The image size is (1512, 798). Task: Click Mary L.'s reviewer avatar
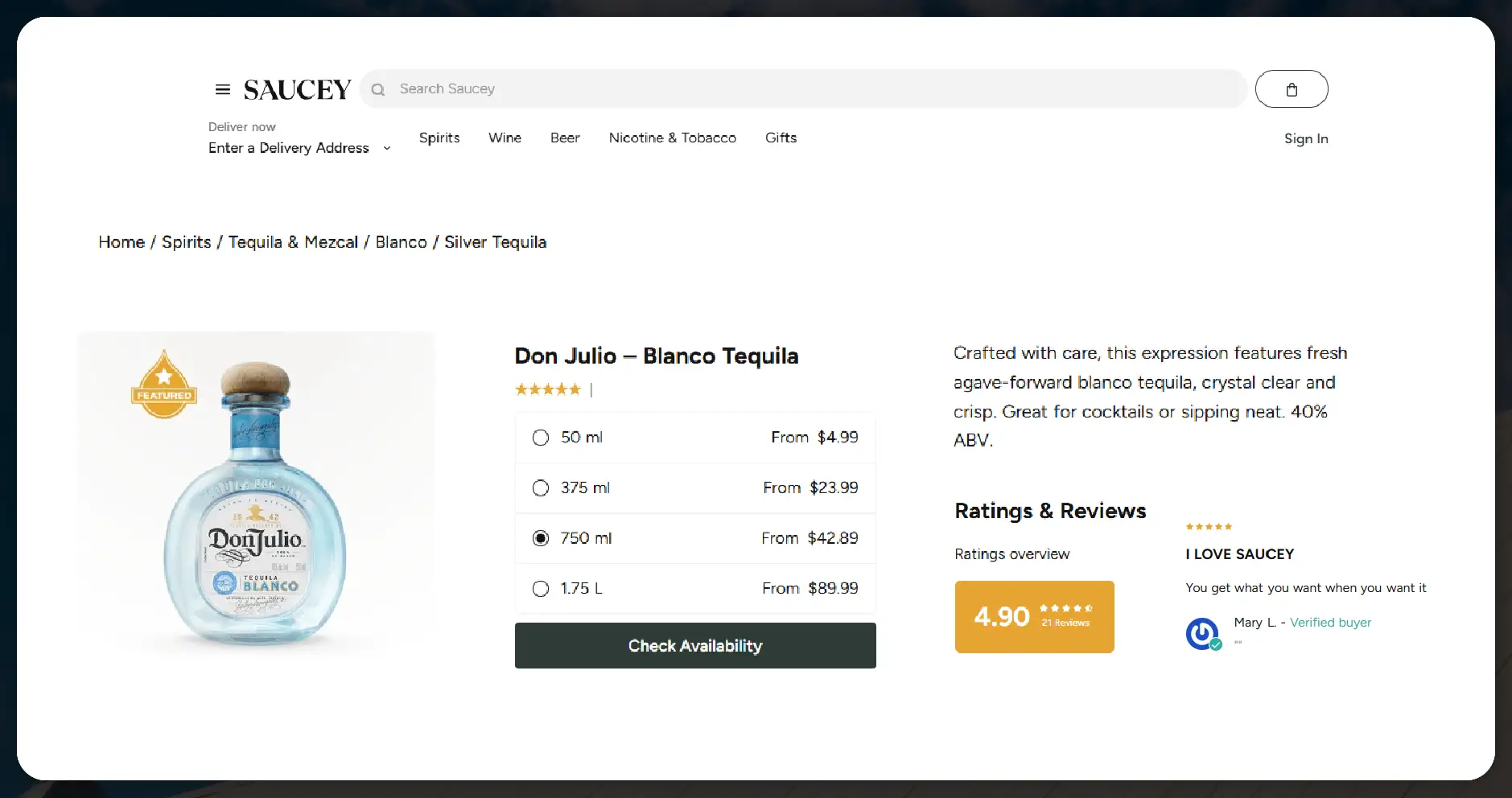pos(1201,633)
